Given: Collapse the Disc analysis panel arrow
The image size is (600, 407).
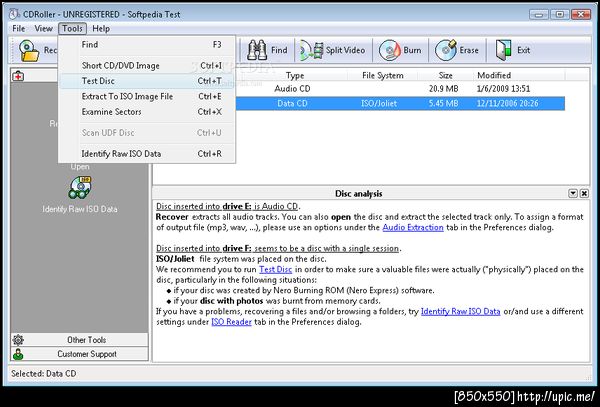Looking at the screenshot, I should (x=573, y=194).
